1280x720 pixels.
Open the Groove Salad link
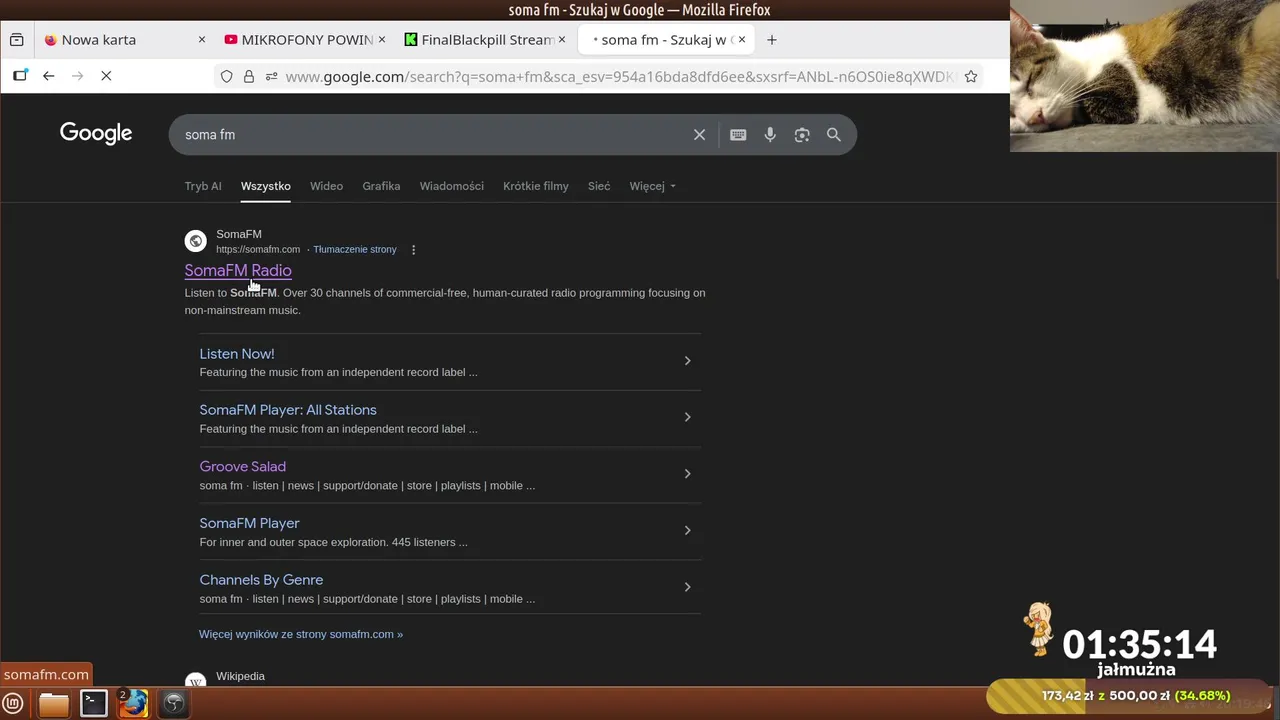click(x=243, y=467)
